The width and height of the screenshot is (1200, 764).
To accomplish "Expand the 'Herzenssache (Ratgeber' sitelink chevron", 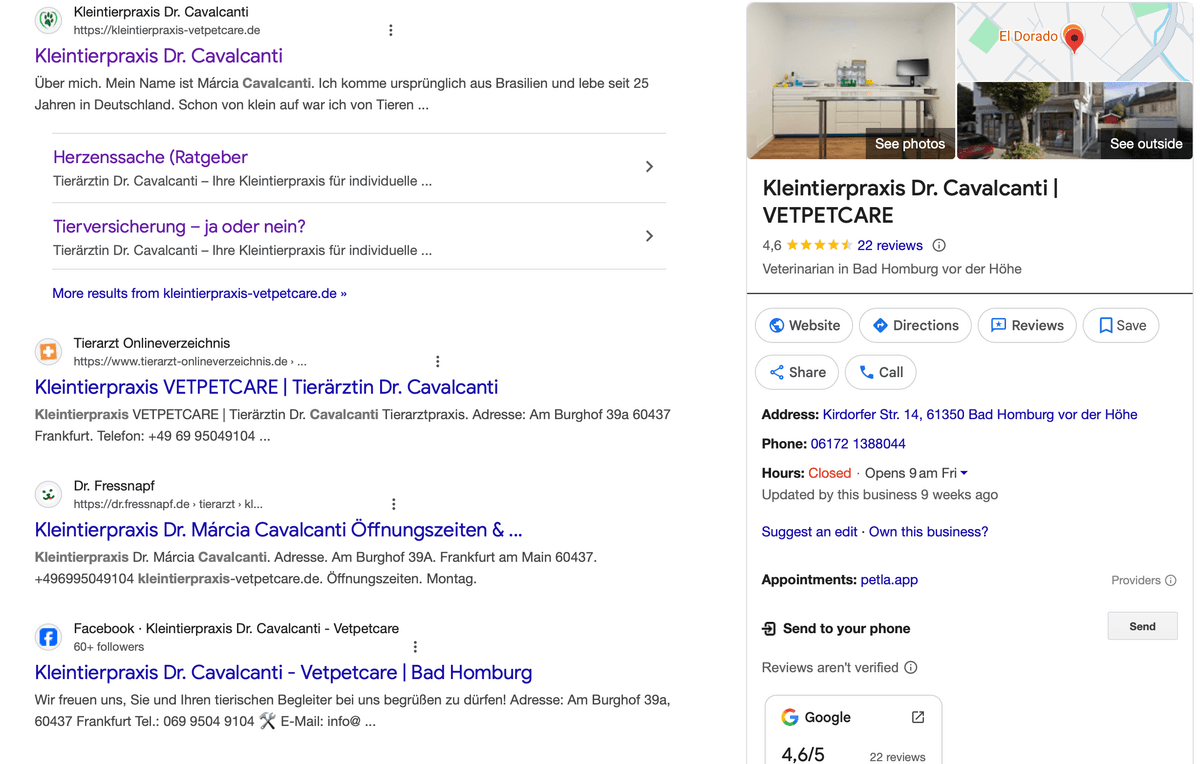I will (649, 168).
